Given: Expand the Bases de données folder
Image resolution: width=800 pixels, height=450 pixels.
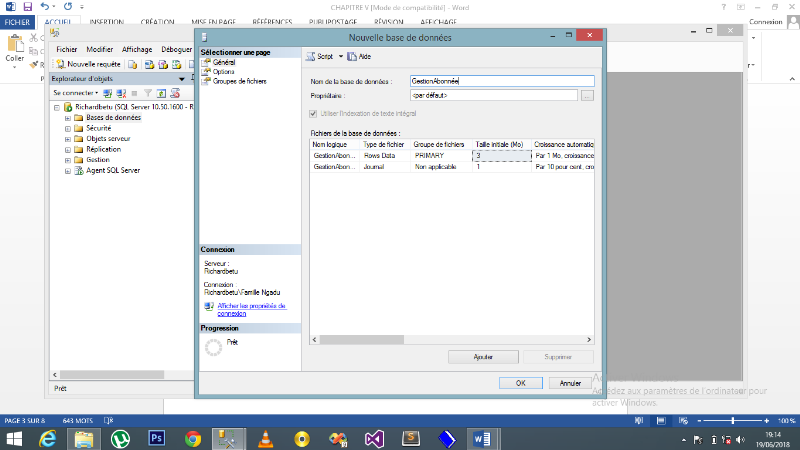Looking at the screenshot, I should (68, 118).
